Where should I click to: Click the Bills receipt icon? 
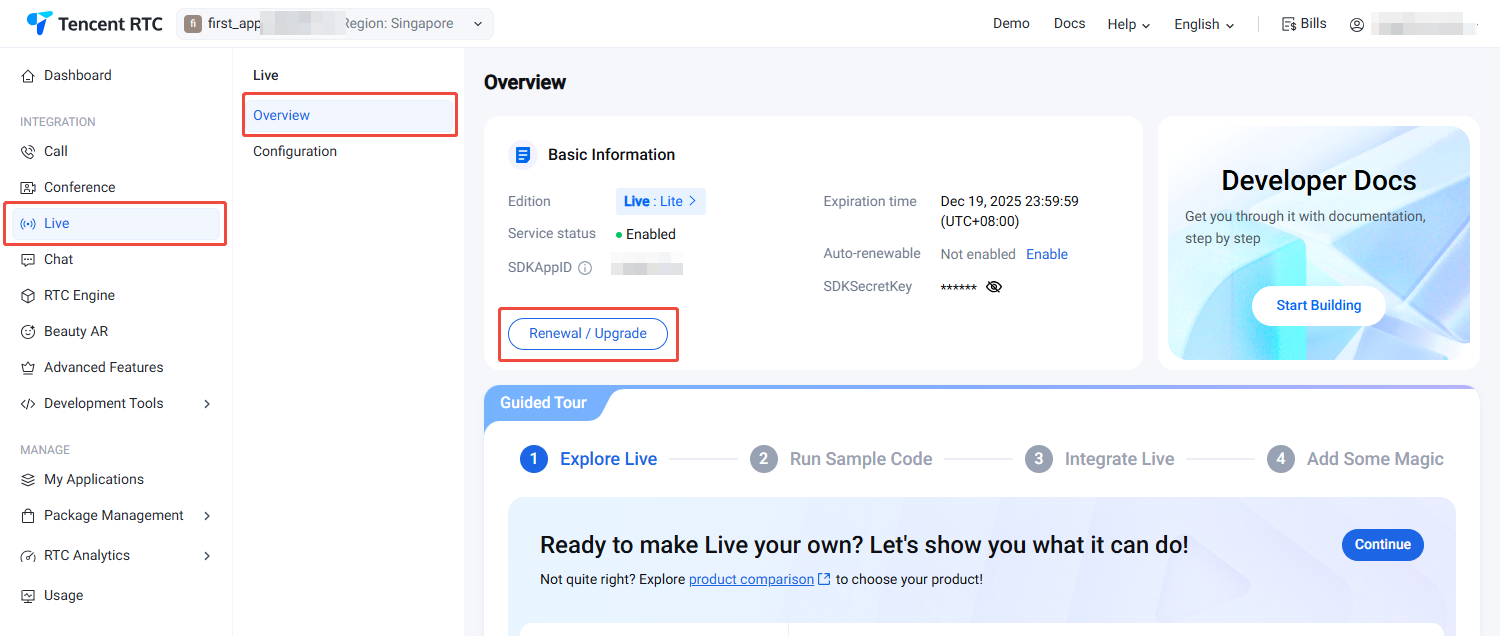[1289, 24]
